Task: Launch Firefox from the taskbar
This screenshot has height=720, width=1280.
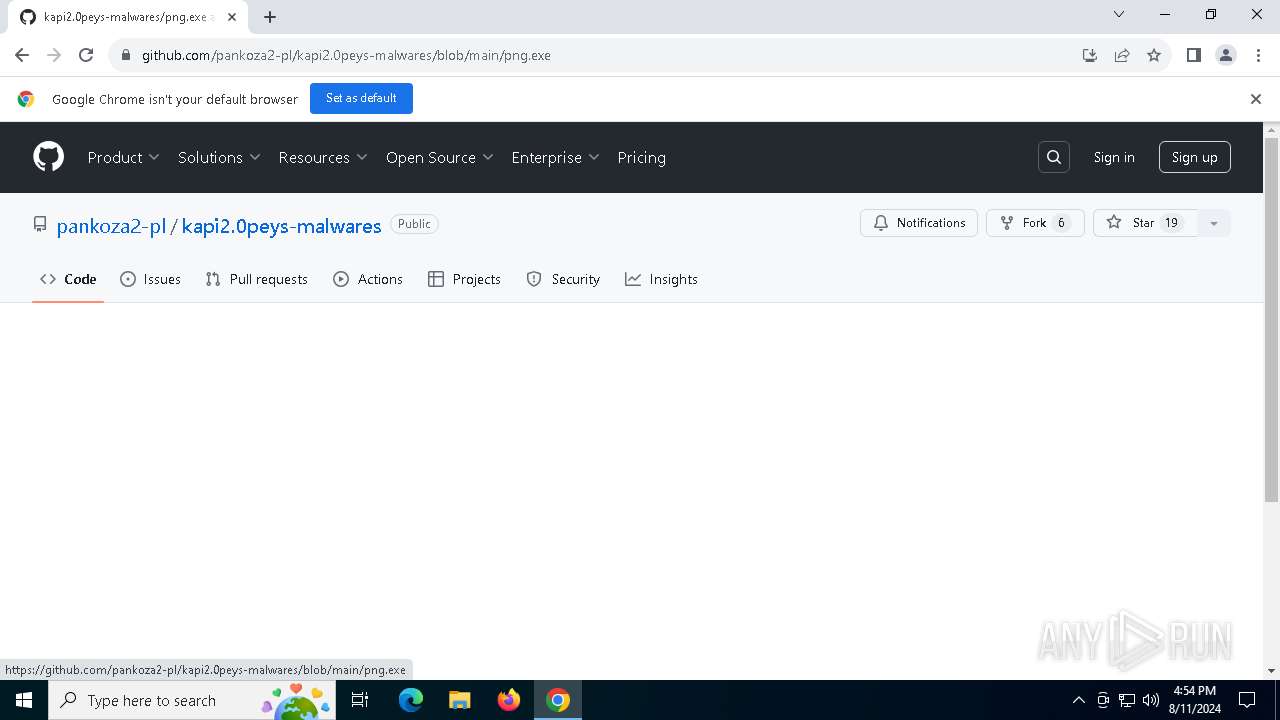Action: coord(509,700)
